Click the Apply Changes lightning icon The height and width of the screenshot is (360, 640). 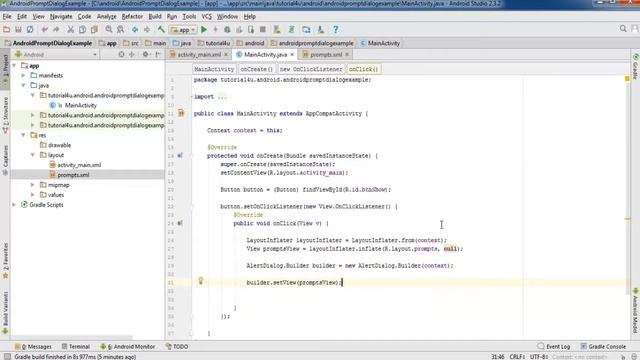tap(216, 29)
